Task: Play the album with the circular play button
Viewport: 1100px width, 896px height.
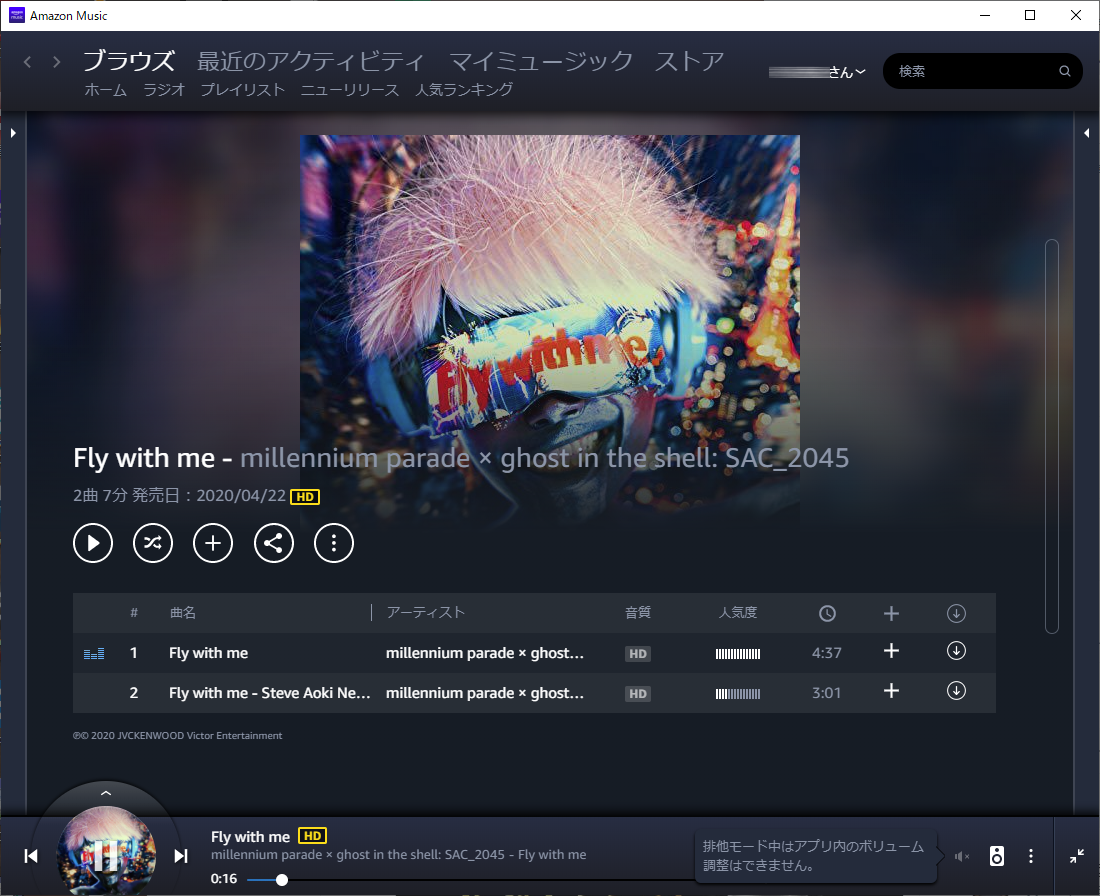Action: pos(93,543)
